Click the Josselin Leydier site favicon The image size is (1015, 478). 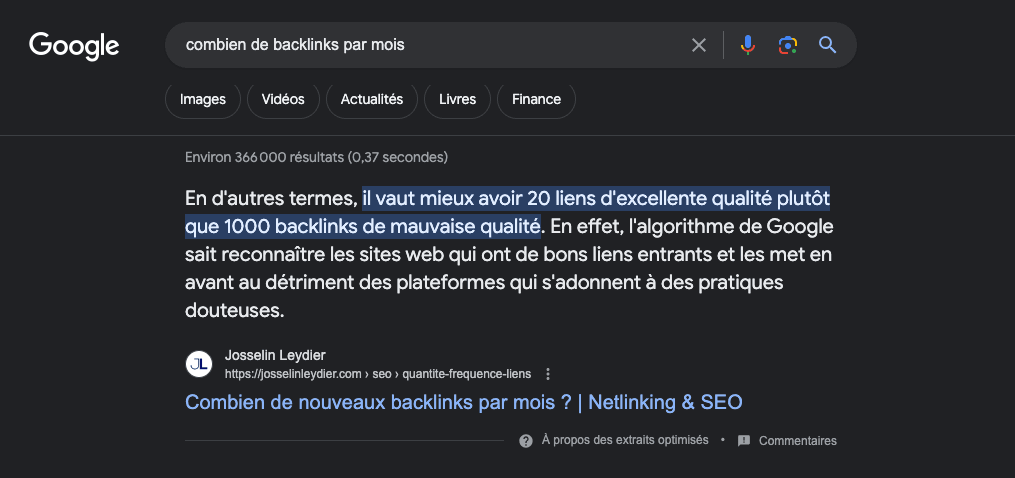199,364
